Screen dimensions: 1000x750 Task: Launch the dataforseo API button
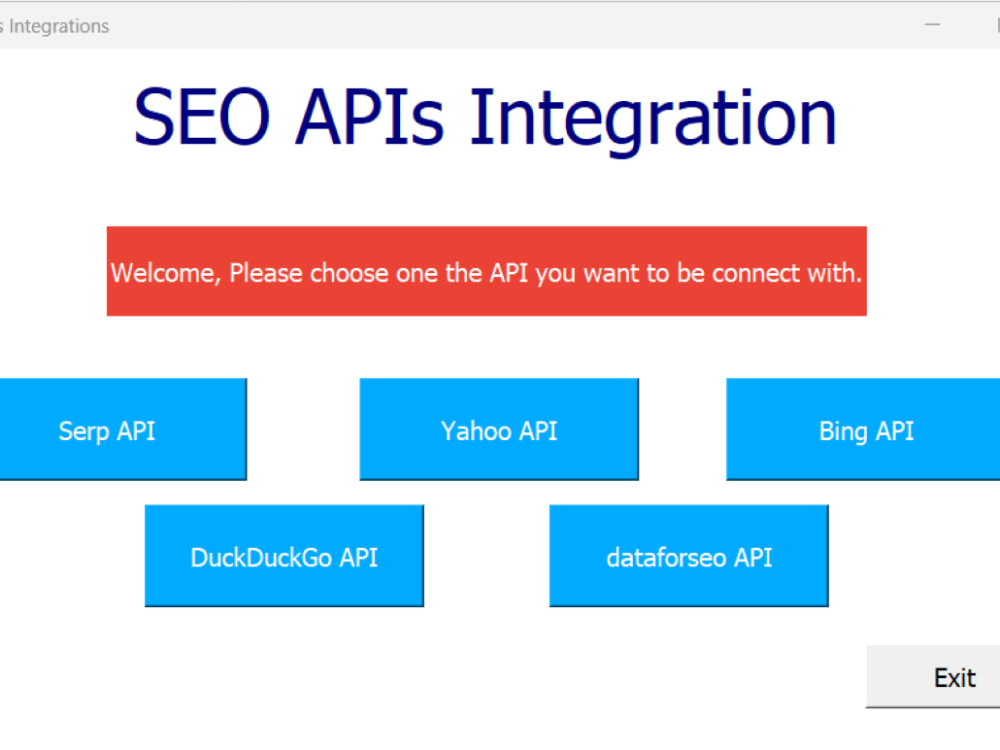pyautogui.click(x=689, y=555)
